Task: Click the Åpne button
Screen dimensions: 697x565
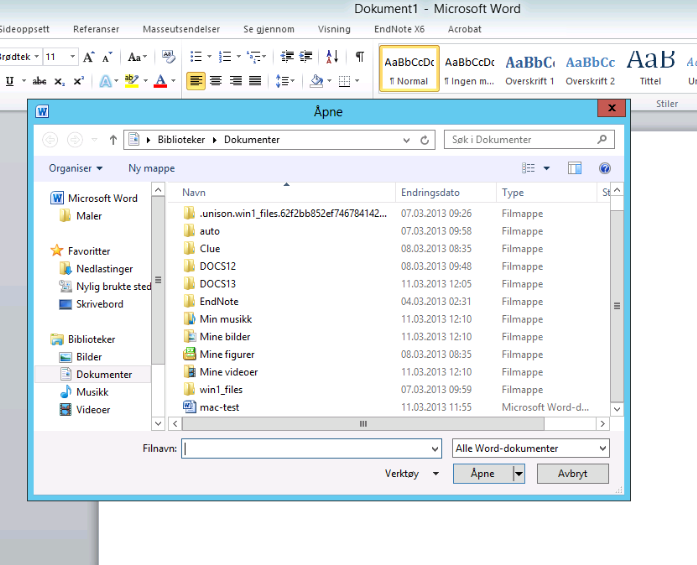Action: pos(483,474)
